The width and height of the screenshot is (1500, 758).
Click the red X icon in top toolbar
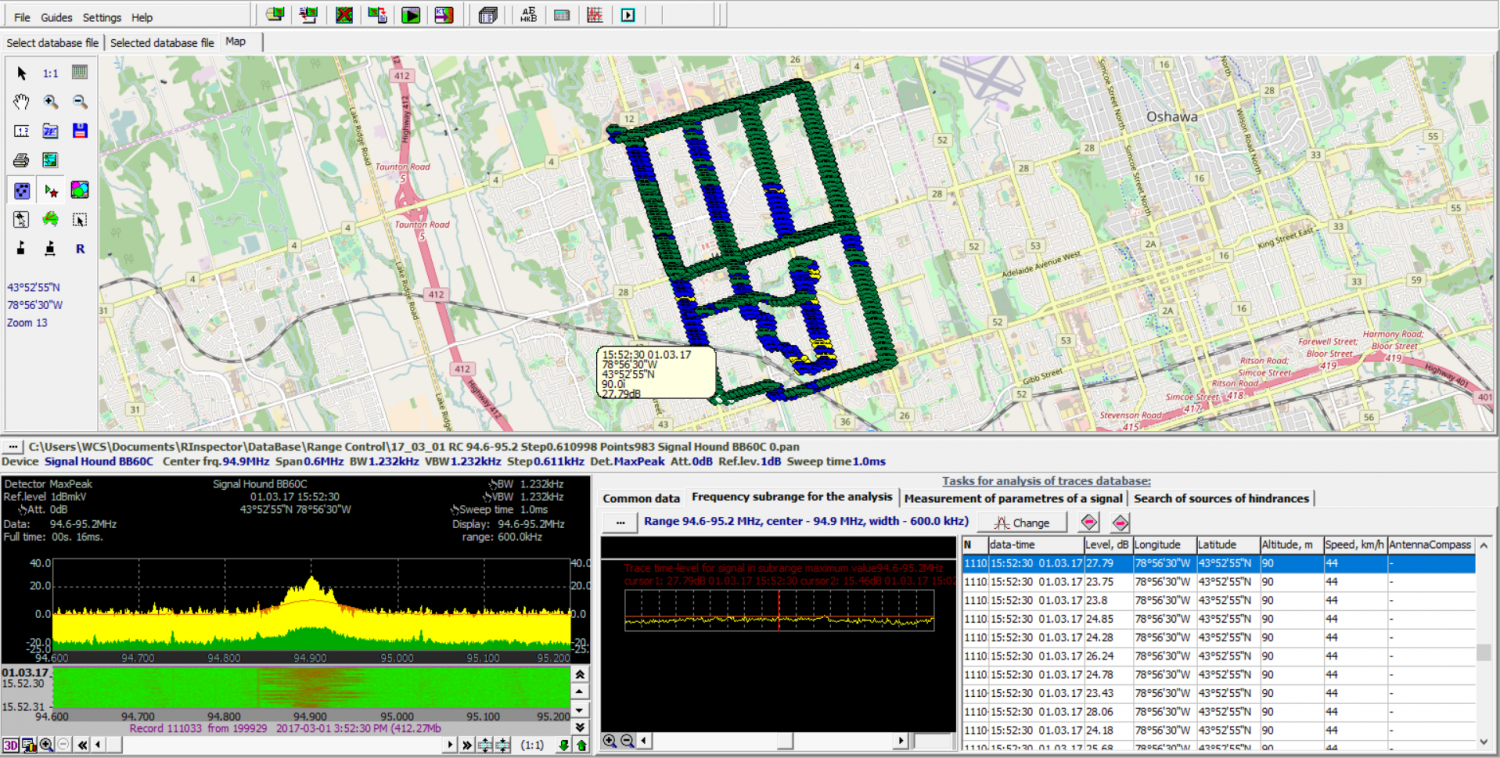coord(344,15)
